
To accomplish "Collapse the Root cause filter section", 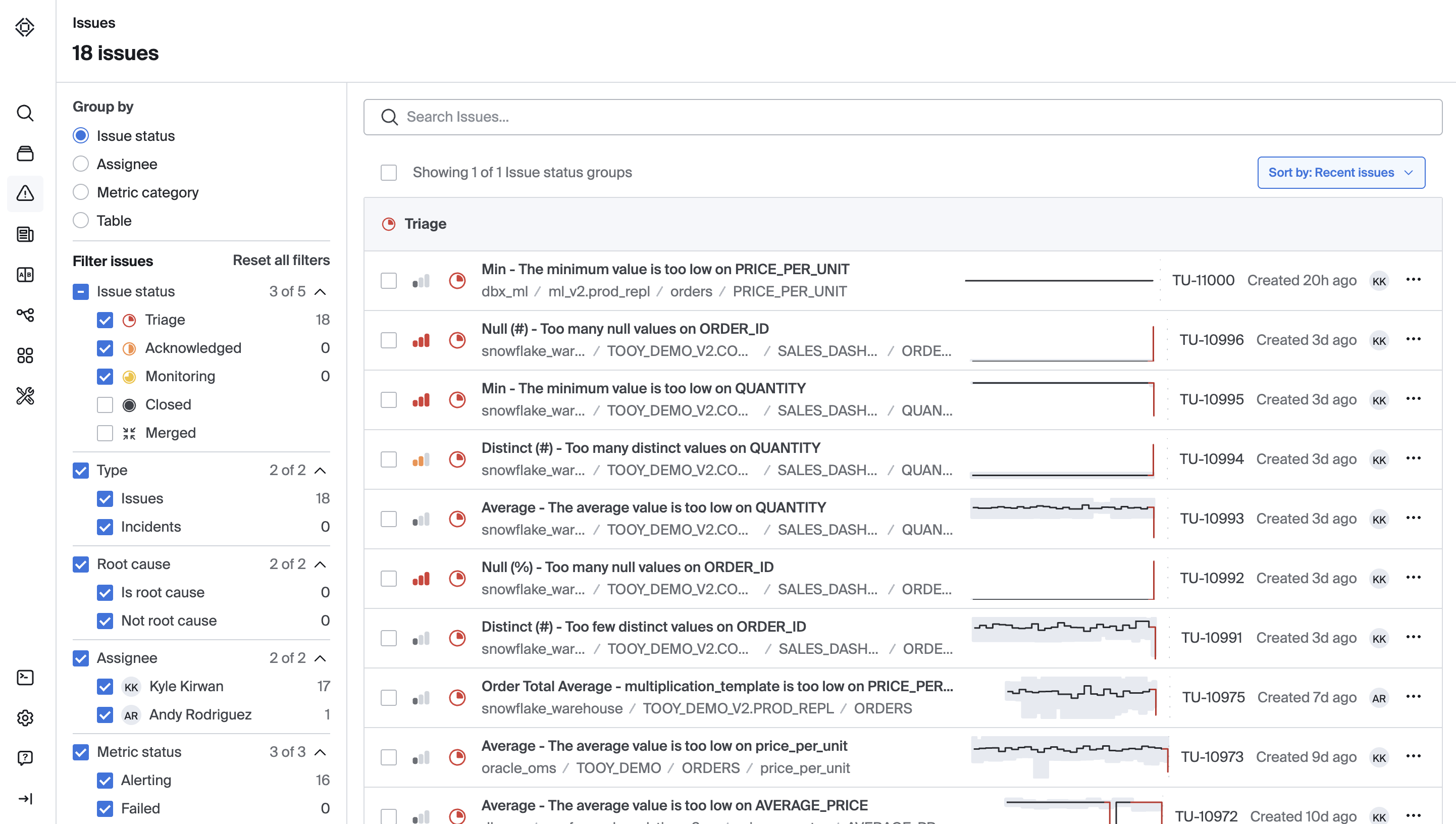I will [x=320, y=564].
